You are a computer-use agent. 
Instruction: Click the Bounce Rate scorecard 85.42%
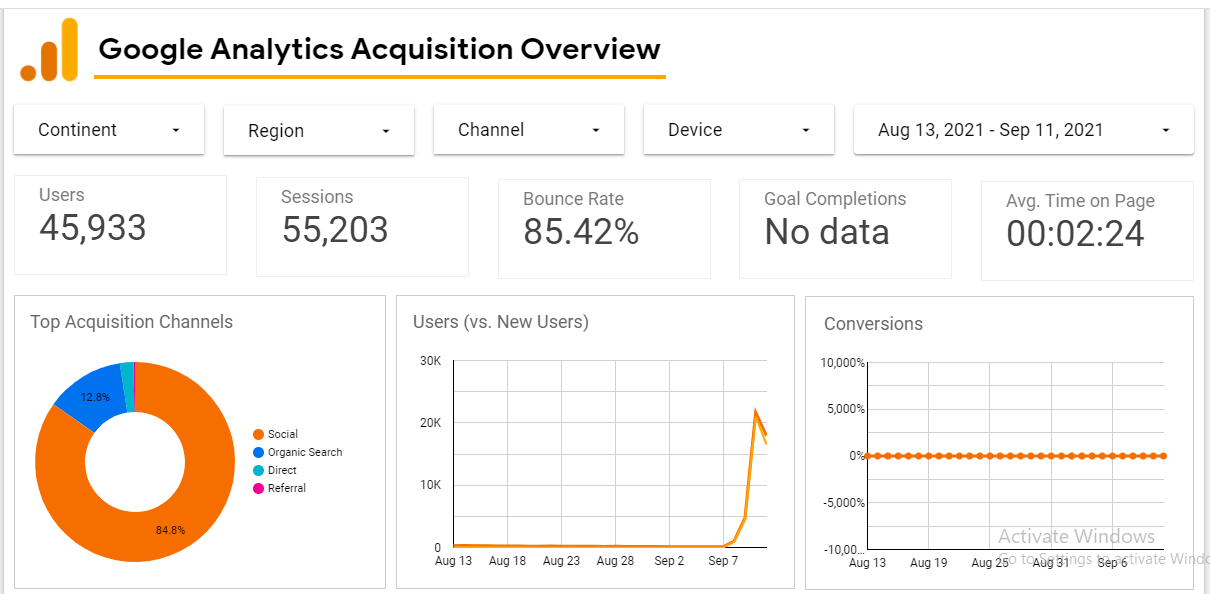point(604,229)
